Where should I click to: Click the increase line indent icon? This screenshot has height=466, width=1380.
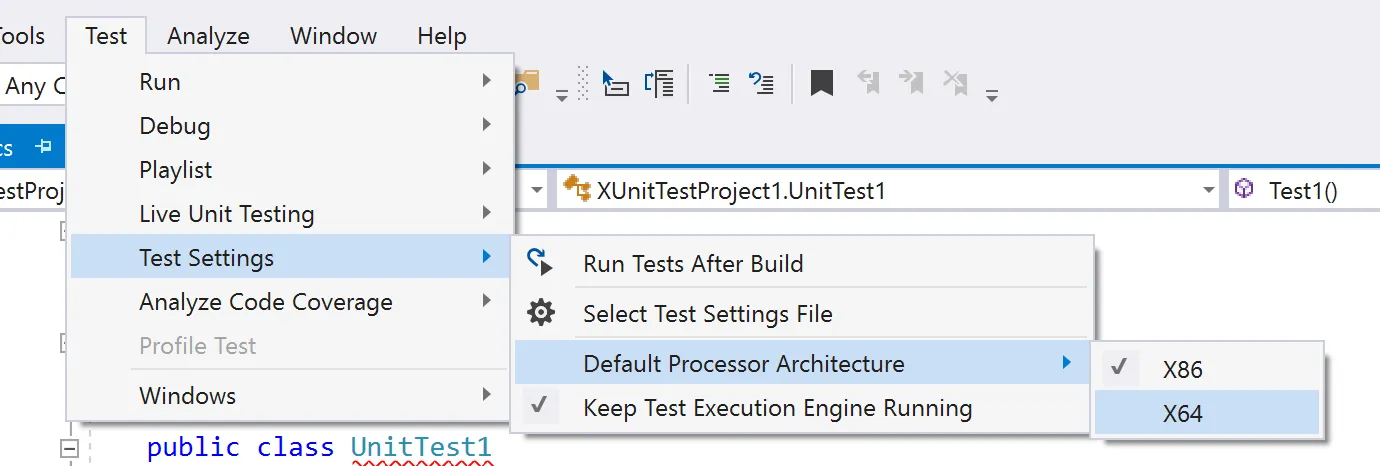click(719, 83)
